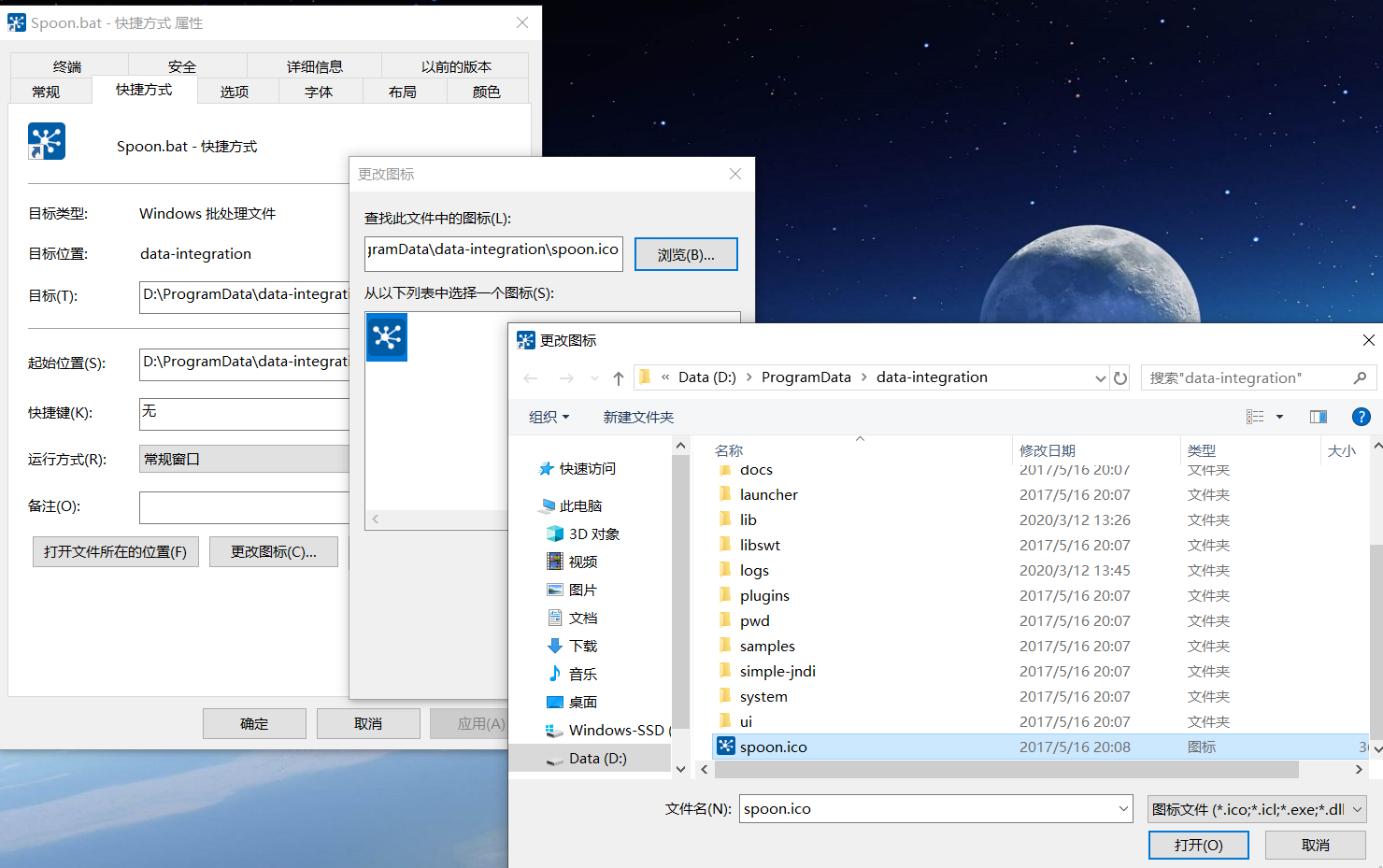Select the spoon.ico file row
1383x868 pixels.
coord(1040,747)
